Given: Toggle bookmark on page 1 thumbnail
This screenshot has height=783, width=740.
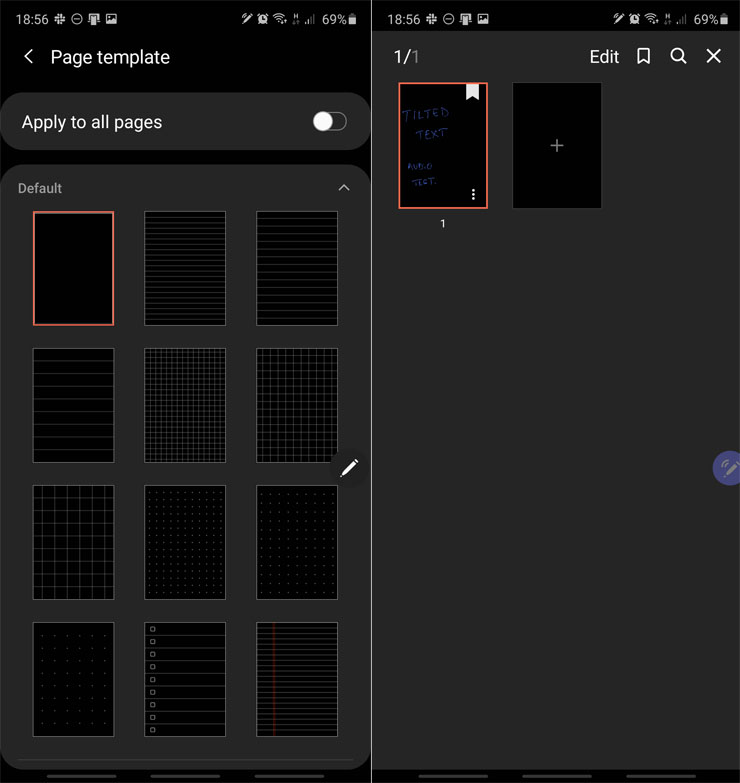Looking at the screenshot, I should 473,93.
